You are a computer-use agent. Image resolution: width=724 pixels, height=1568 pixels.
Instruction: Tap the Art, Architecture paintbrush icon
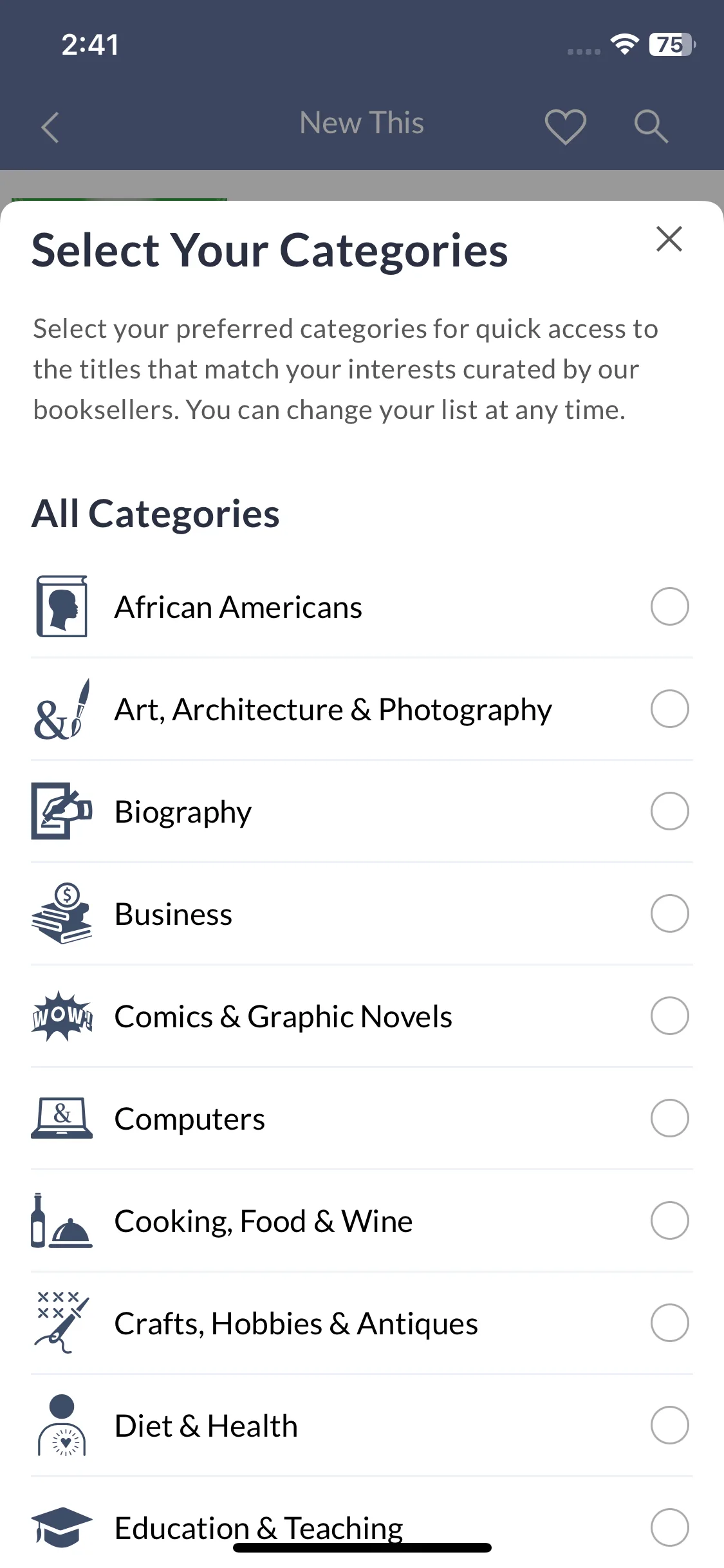[62, 709]
